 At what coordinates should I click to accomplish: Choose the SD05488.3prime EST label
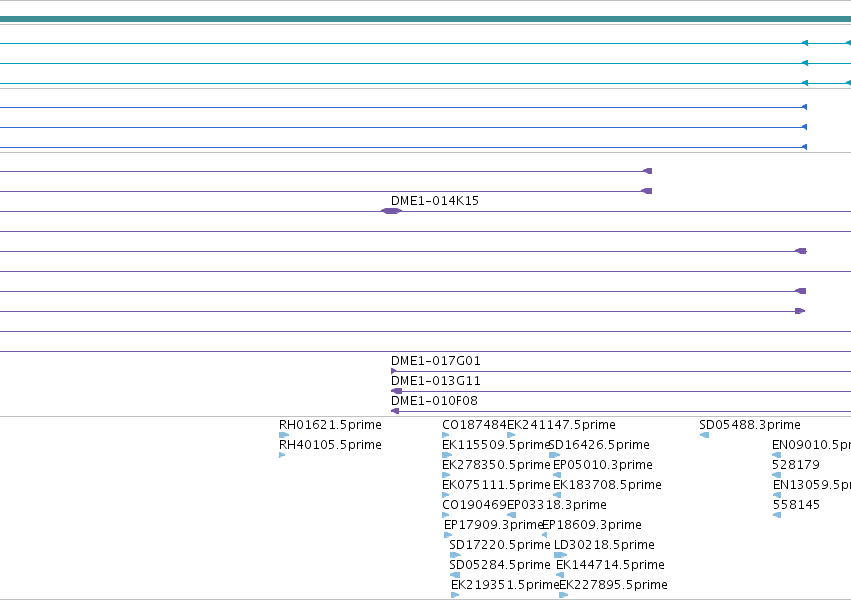tap(750, 425)
